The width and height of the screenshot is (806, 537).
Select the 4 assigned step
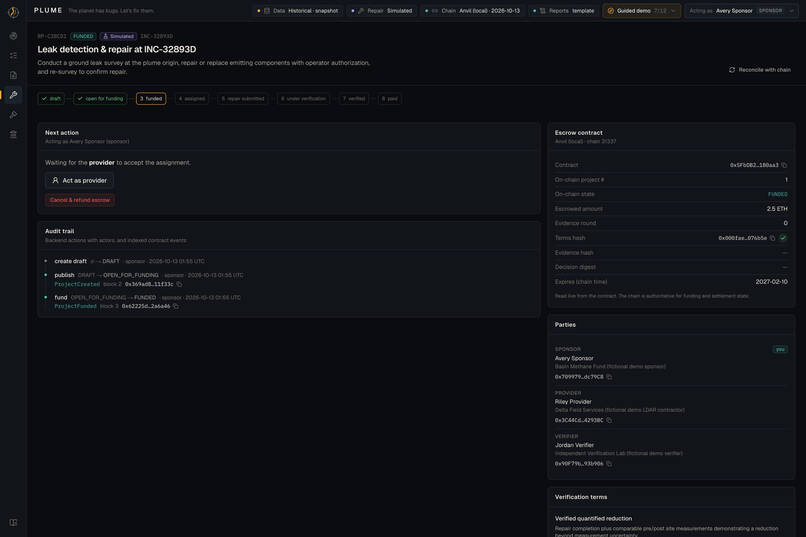point(192,99)
